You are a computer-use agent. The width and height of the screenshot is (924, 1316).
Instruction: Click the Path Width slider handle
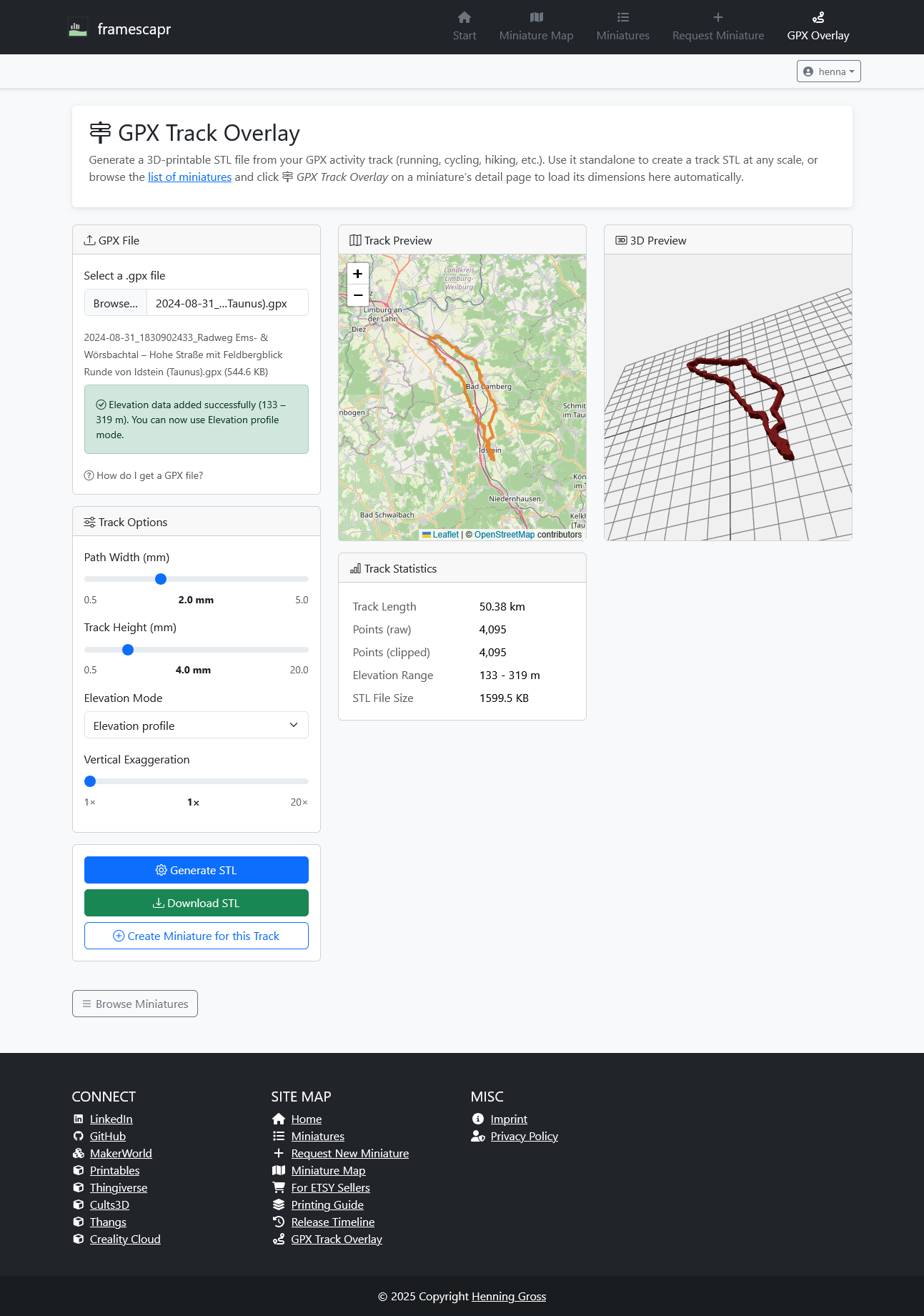click(x=161, y=579)
